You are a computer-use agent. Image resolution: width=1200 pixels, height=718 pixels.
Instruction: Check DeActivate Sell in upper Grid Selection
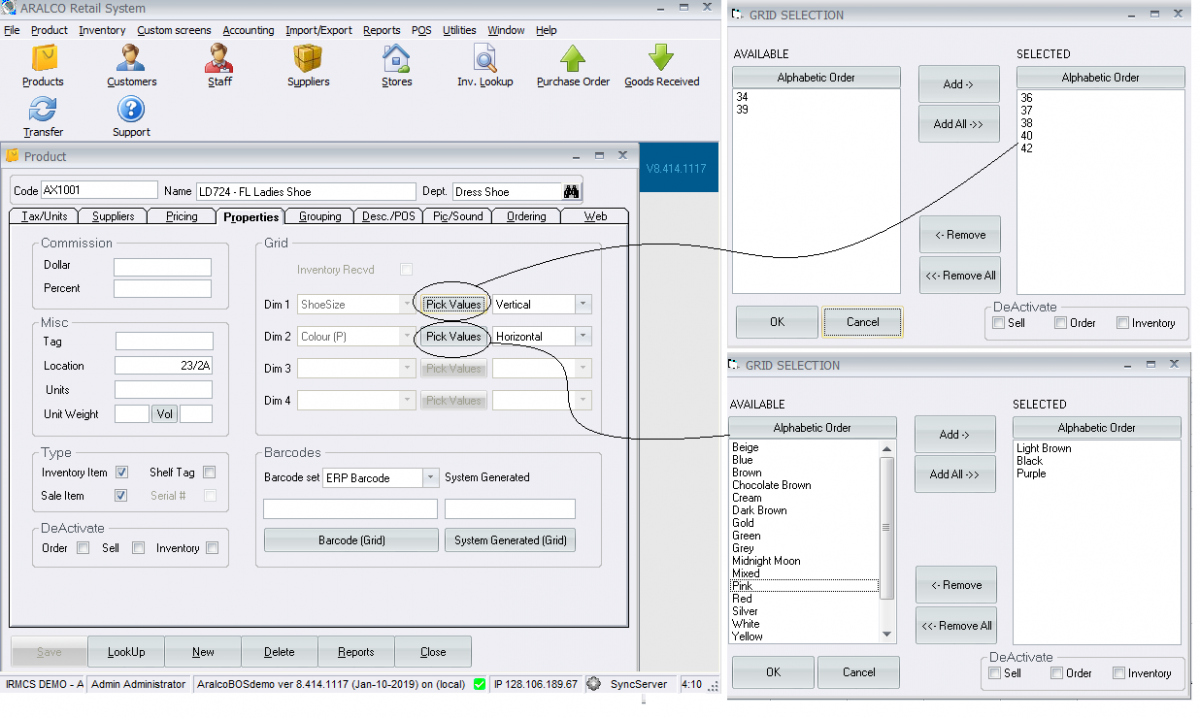pos(998,323)
